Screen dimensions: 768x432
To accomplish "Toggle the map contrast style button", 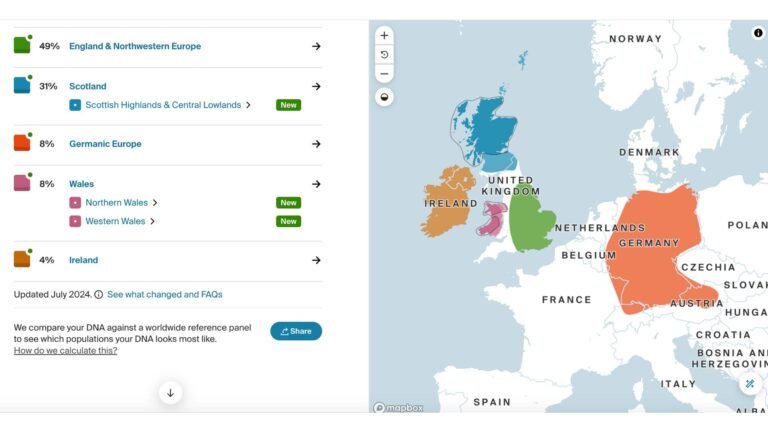I will (384, 97).
